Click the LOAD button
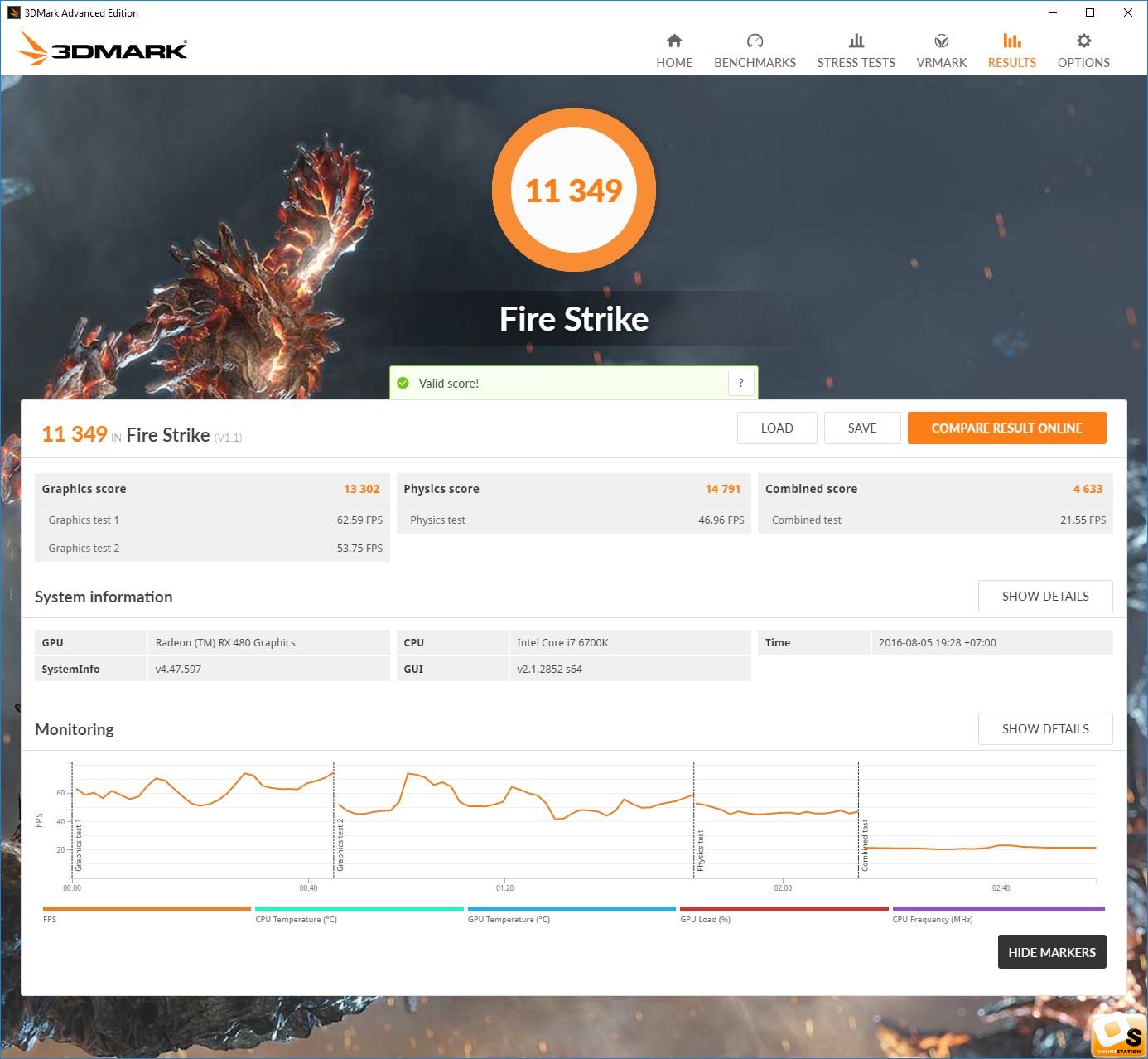The image size is (1148, 1059). pyautogui.click(x=777, y=428)
